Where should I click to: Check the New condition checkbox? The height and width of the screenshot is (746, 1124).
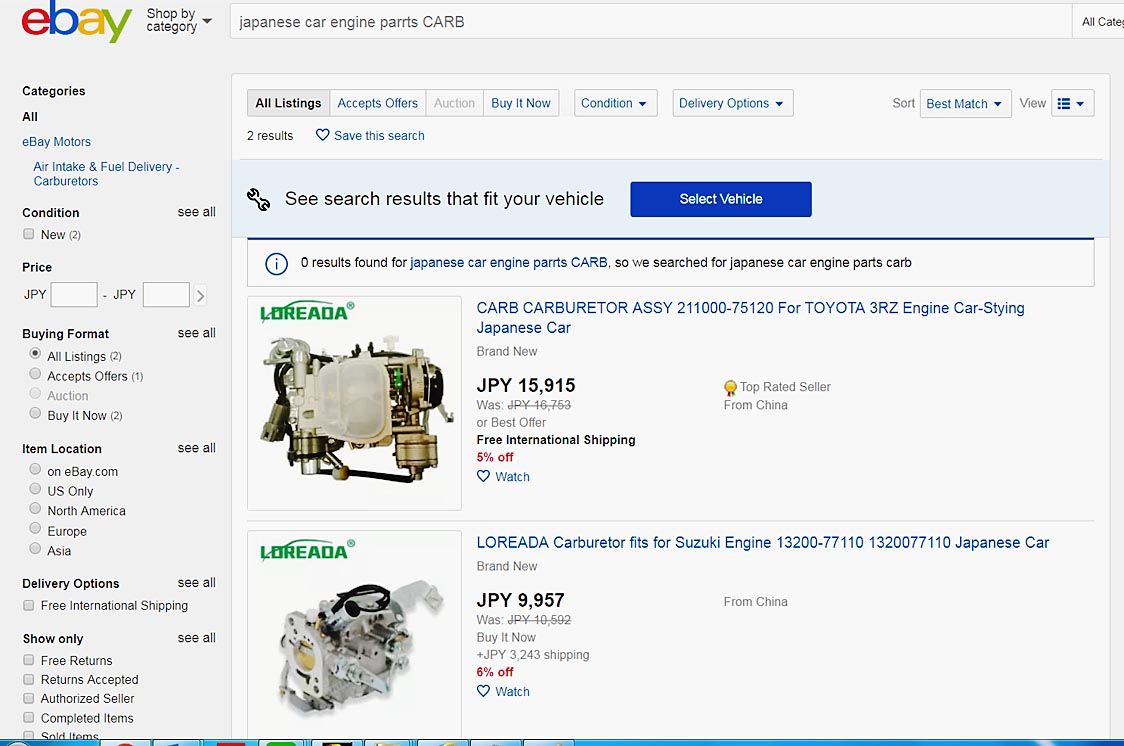(29, 234)
